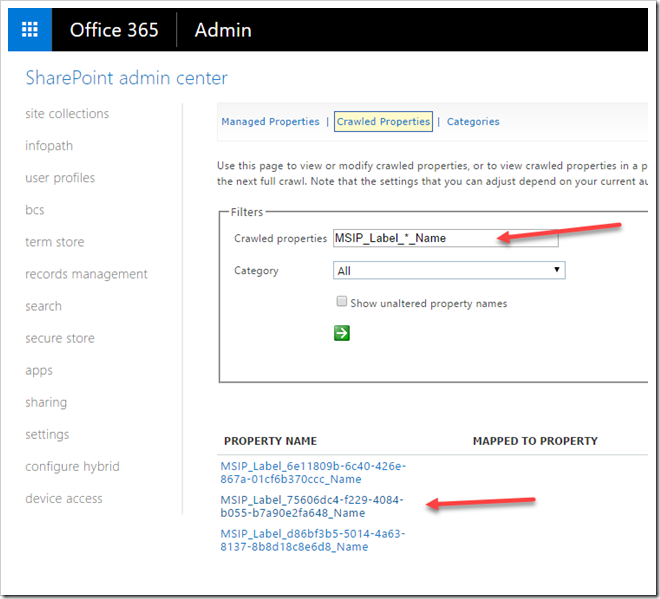Switch to the Managed Properties tab
The width and height of the screenshot is (660, 599).
click(270, 122)
